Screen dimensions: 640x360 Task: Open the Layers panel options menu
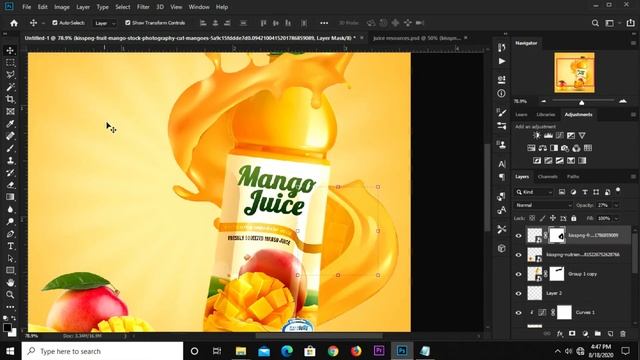coord(633,177)
